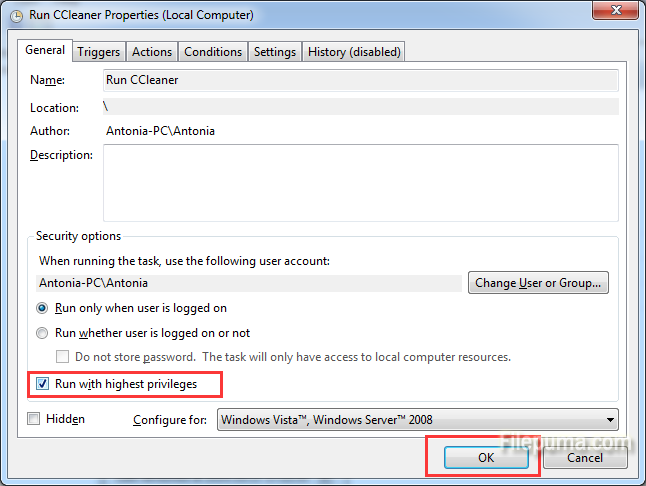
Task: Enable the Hidden checkbox
Action: (34, 419)
